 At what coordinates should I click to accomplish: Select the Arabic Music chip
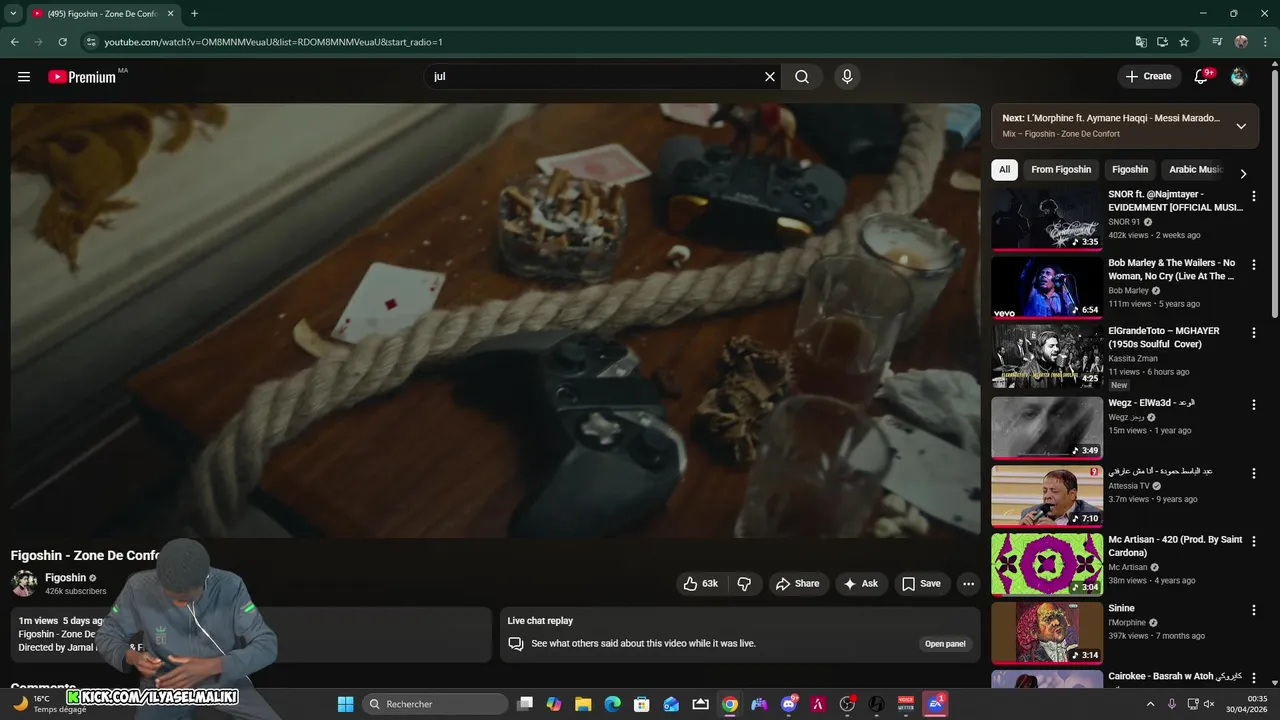click(x=1196, y=170)
